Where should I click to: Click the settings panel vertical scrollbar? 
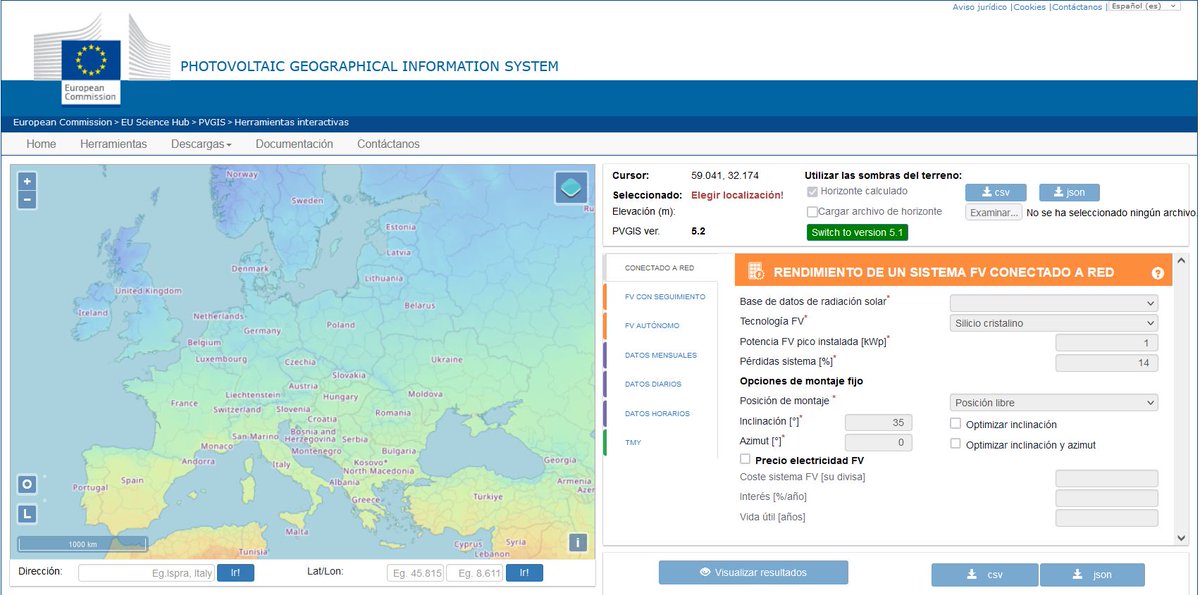[x=1182, y=398]
